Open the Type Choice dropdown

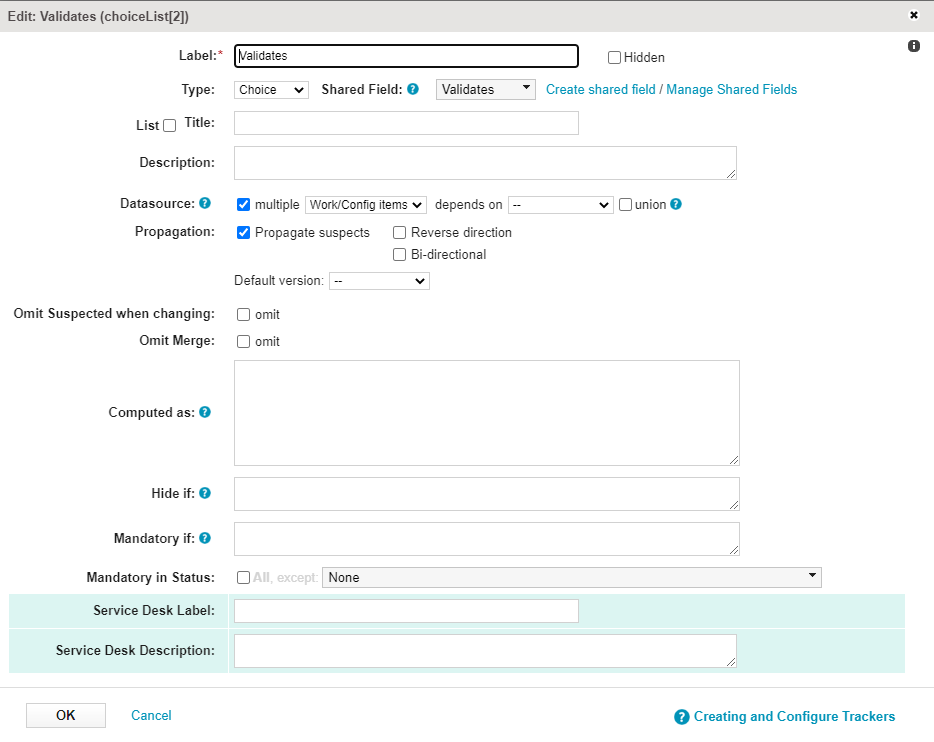click(271, 90)
